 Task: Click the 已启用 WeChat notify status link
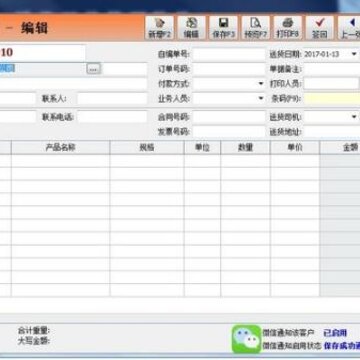tap(335, 333)
